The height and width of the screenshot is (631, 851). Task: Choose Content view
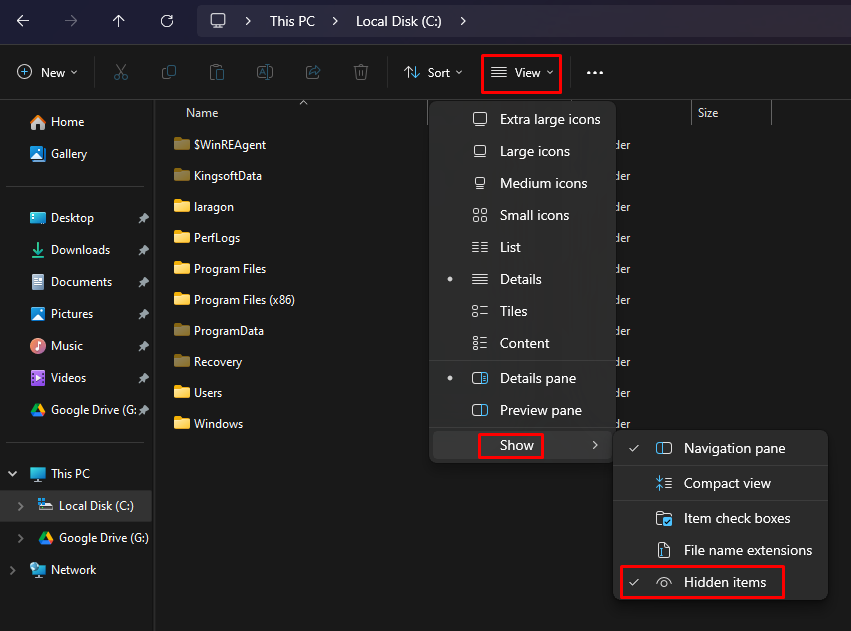[522, 343]
